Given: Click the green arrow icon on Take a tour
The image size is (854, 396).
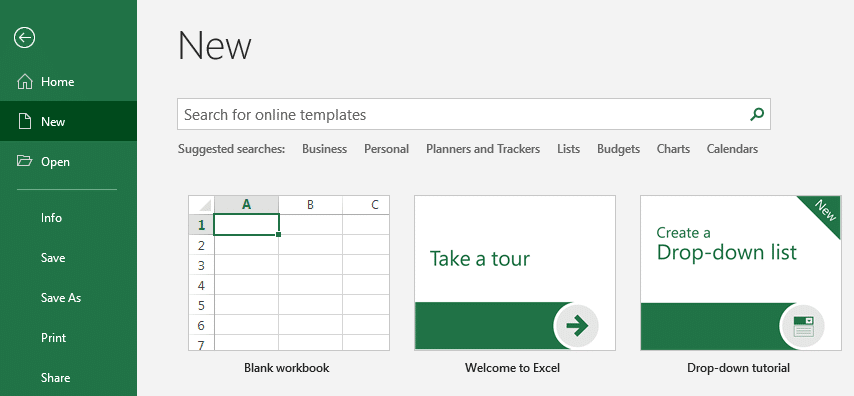Looking at the screenshot, I should tap(577, 326).
